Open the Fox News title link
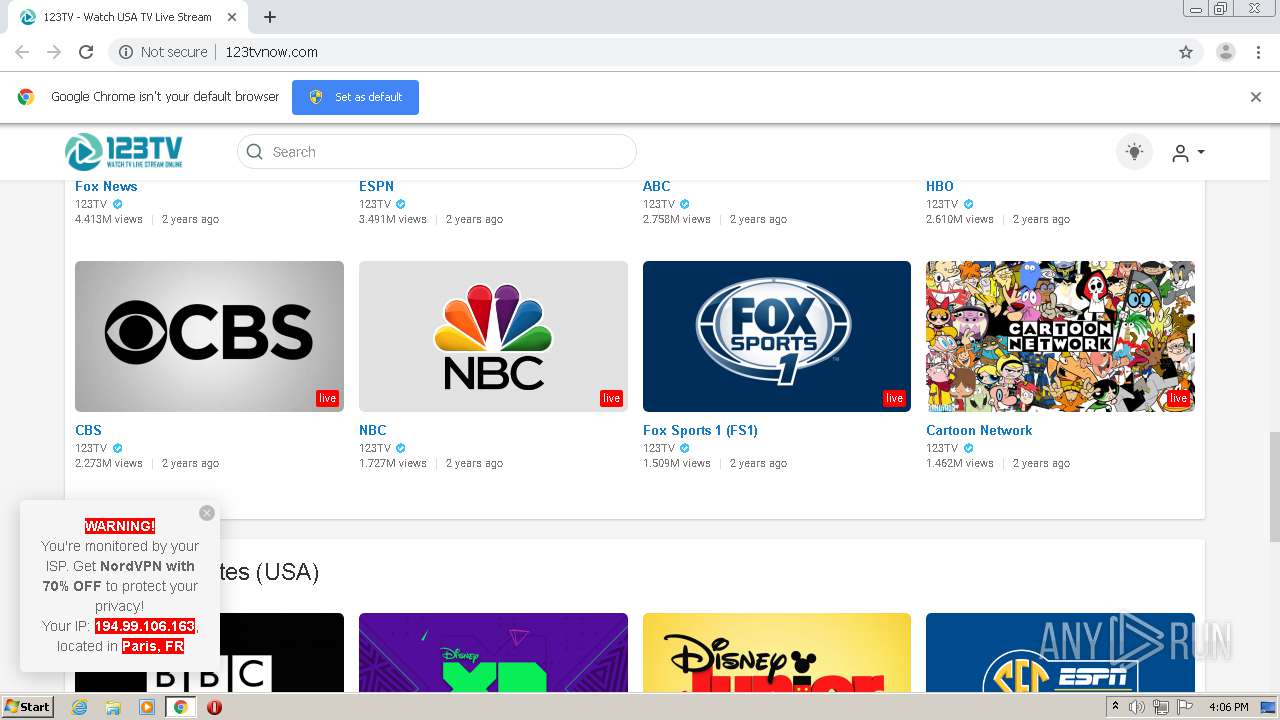Viewport: 1280px width, 720px height. tap(106, 186)
